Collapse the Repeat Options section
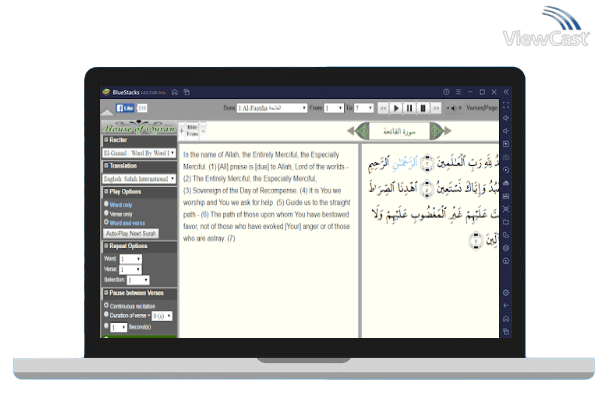The width and height of the screenshot is (602, 414). tap(106, 246)
